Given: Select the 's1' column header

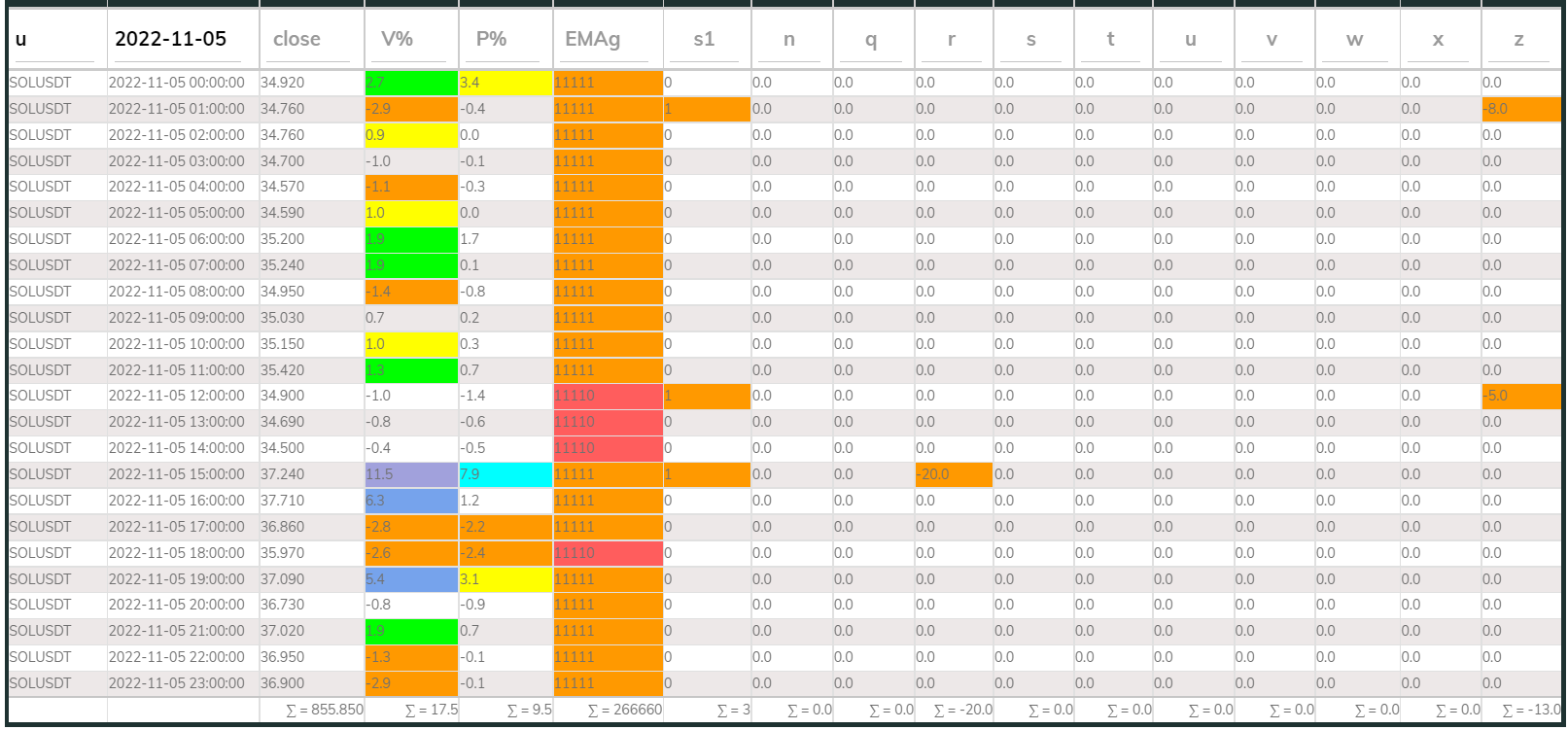Looking at the screenshot, I should [704, 39].
